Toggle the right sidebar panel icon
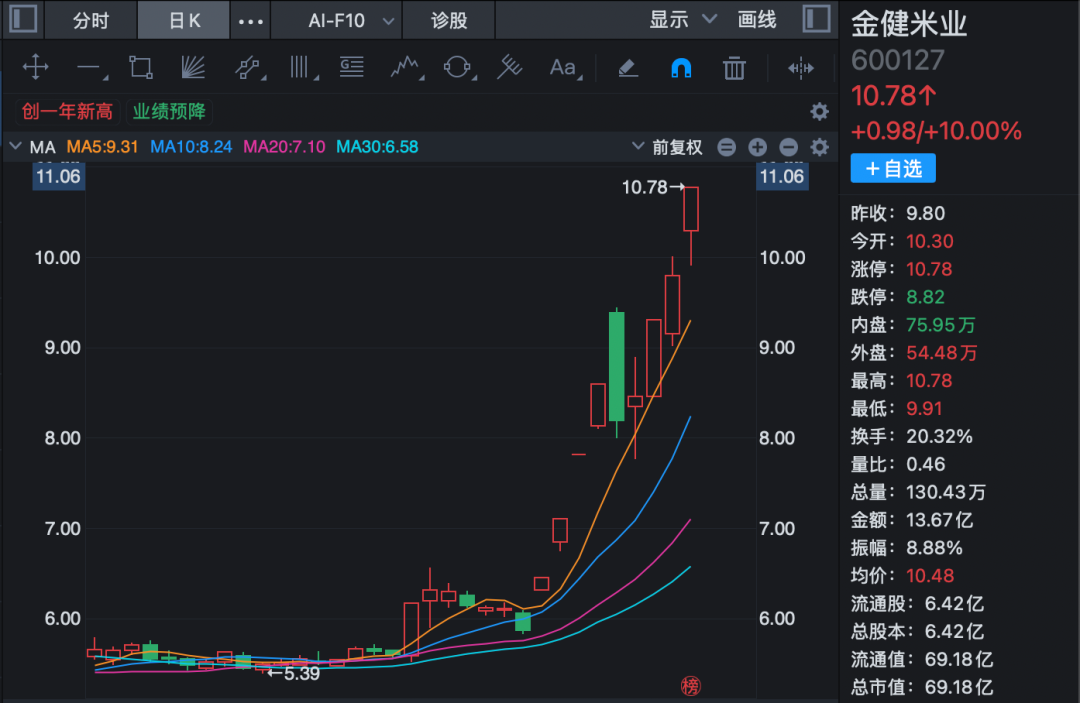Screen dimensions: 1080x703 pyautogui.click(x=816, y=19)
